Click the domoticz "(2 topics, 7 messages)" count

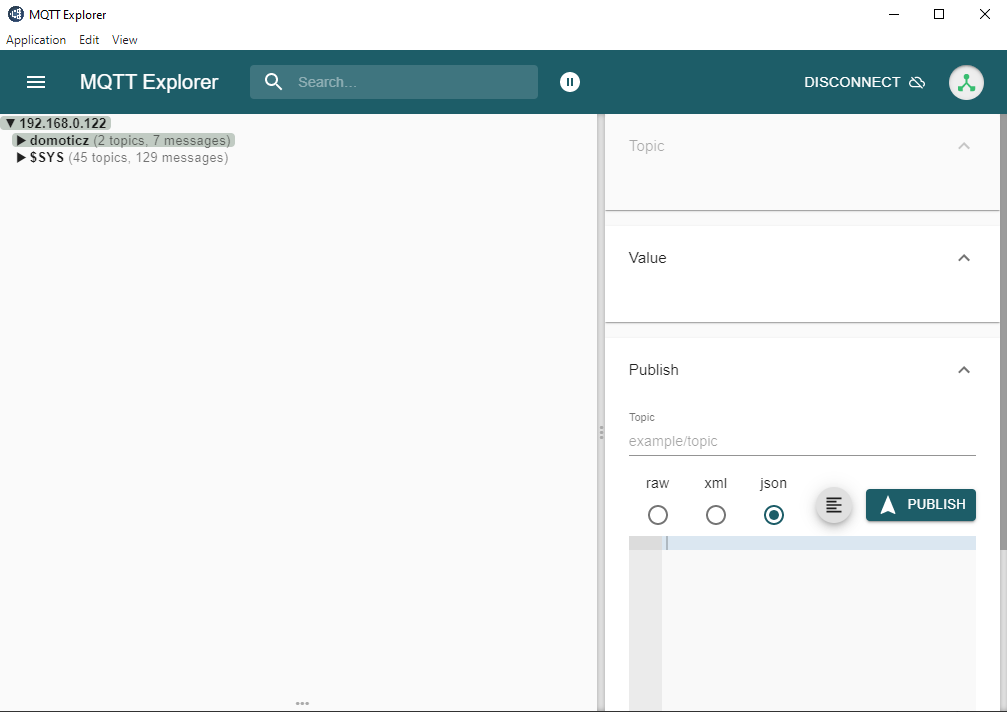click(162, 140)
